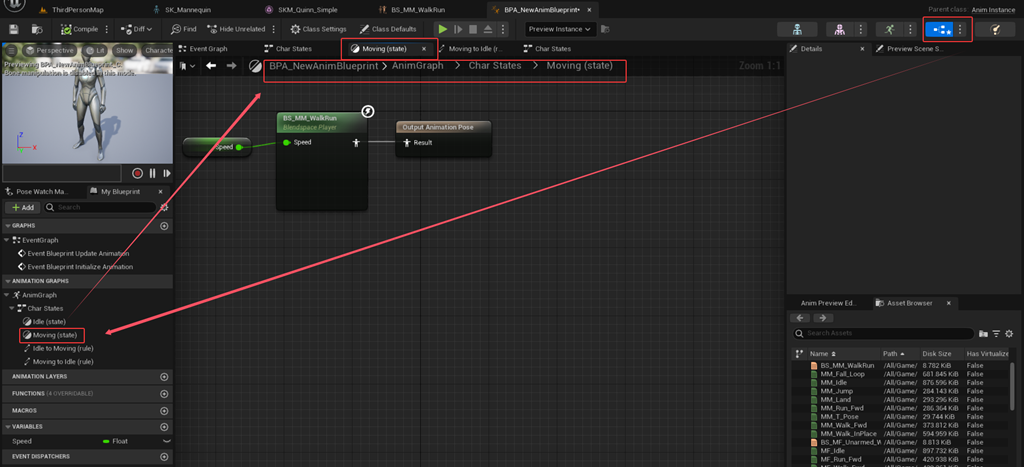The height and width of the screenshot is (467, 1024).
Task: Navigate forward with the right arrow in graph
Action: coord(231,66)
